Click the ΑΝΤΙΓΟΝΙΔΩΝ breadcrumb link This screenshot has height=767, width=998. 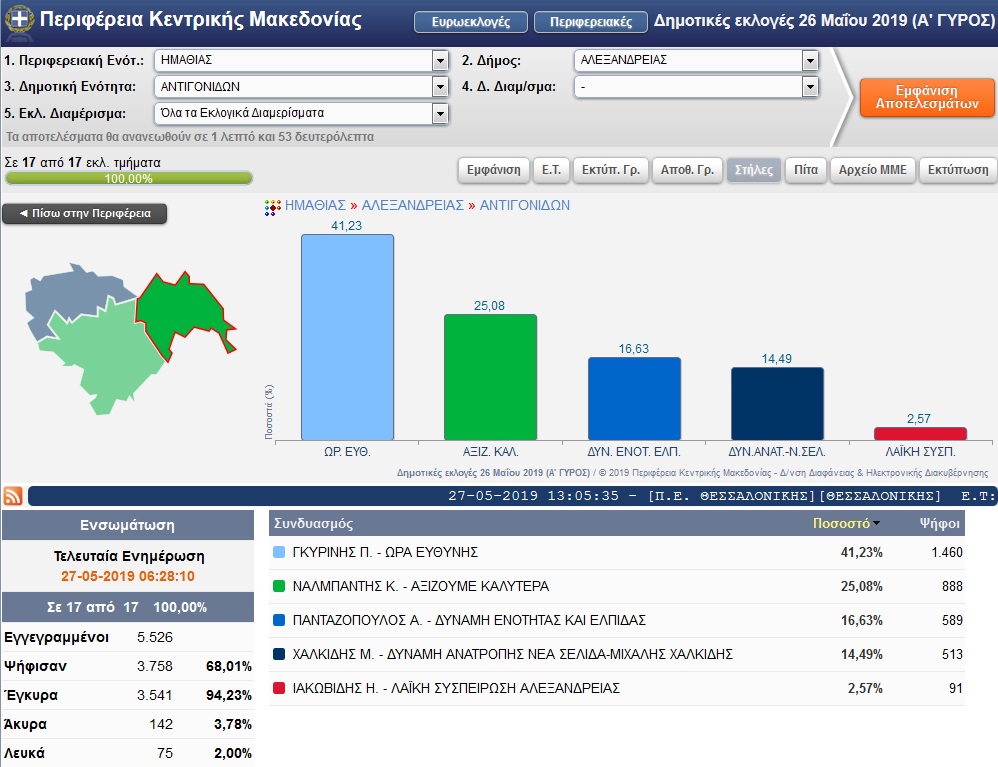(524, 206)
